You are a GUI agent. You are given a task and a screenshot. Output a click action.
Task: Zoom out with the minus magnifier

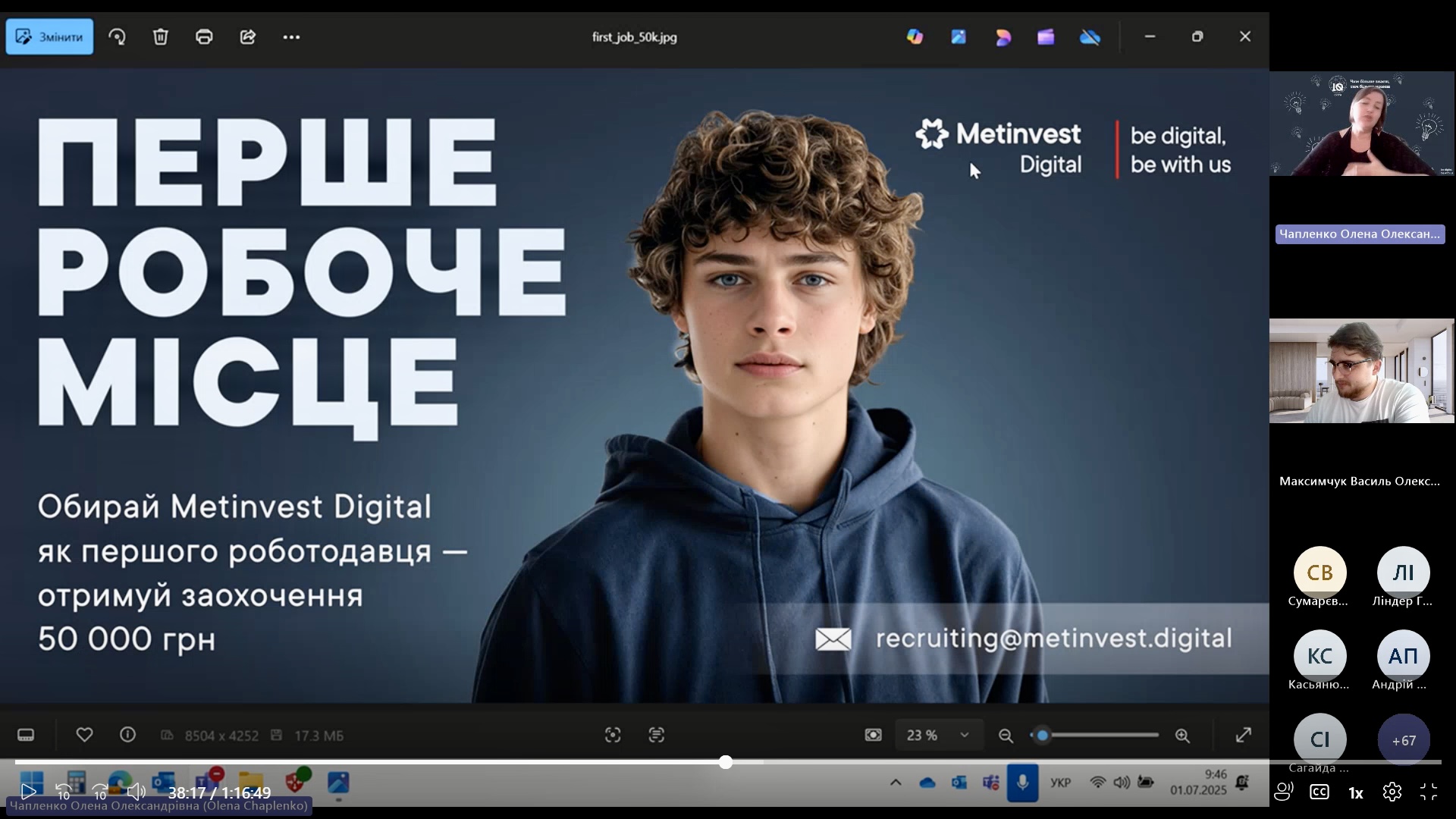(1006, 736)
